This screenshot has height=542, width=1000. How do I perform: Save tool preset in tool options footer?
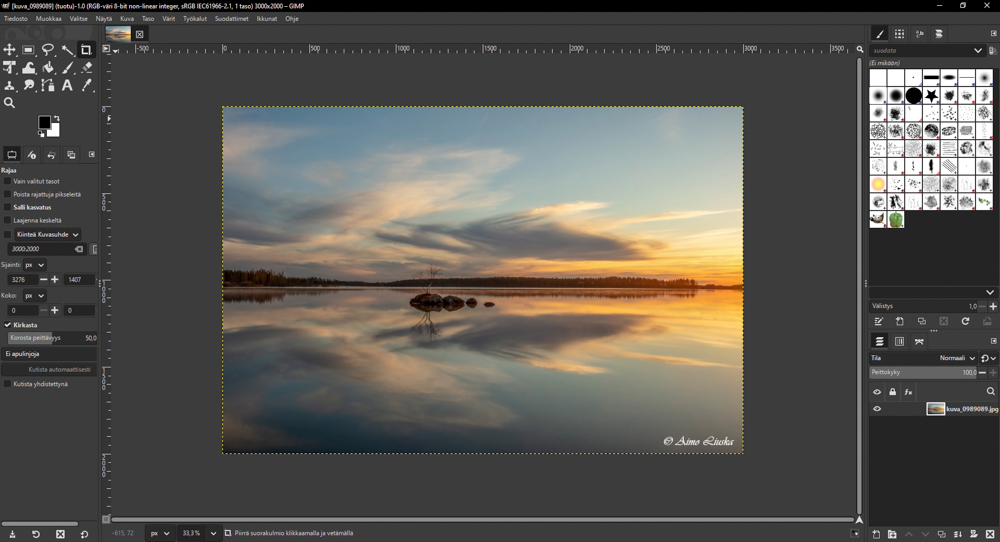pos(12,534)
